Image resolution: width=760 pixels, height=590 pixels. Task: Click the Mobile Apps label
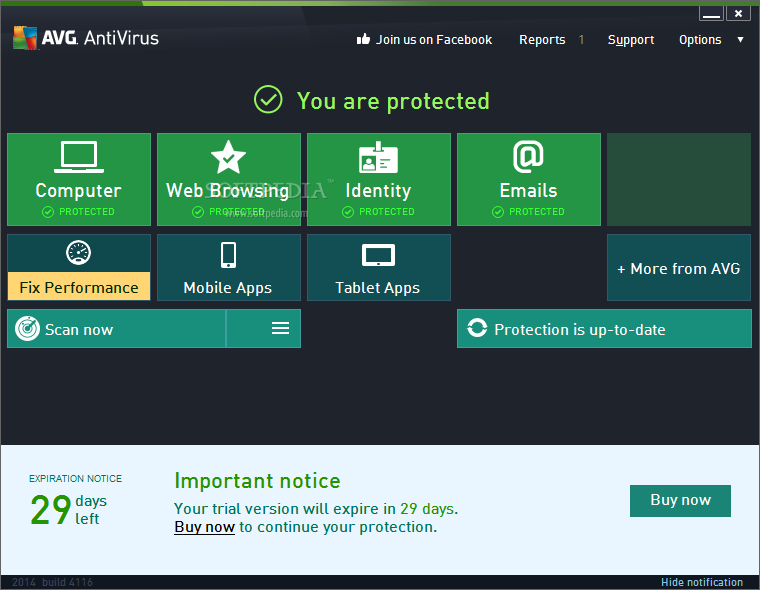click(x=228, y=287)
